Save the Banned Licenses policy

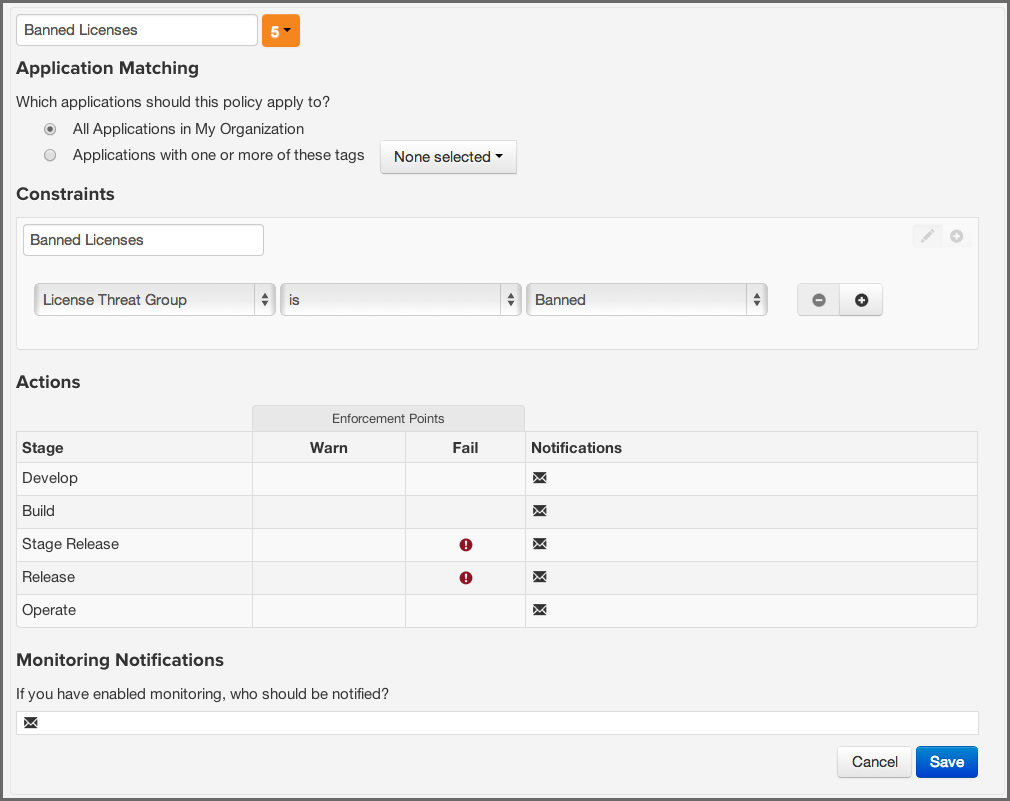point(946,761)
